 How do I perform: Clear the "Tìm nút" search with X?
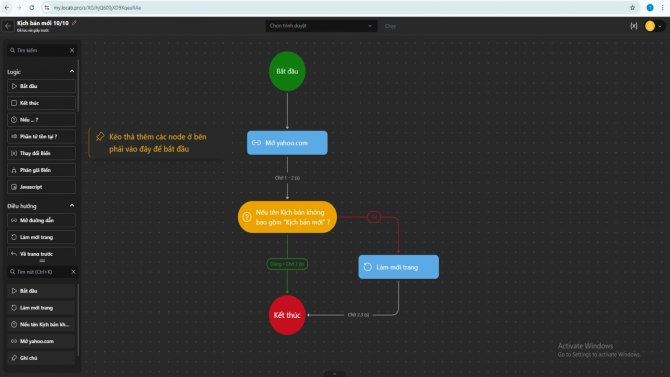[x=73, y=272]
